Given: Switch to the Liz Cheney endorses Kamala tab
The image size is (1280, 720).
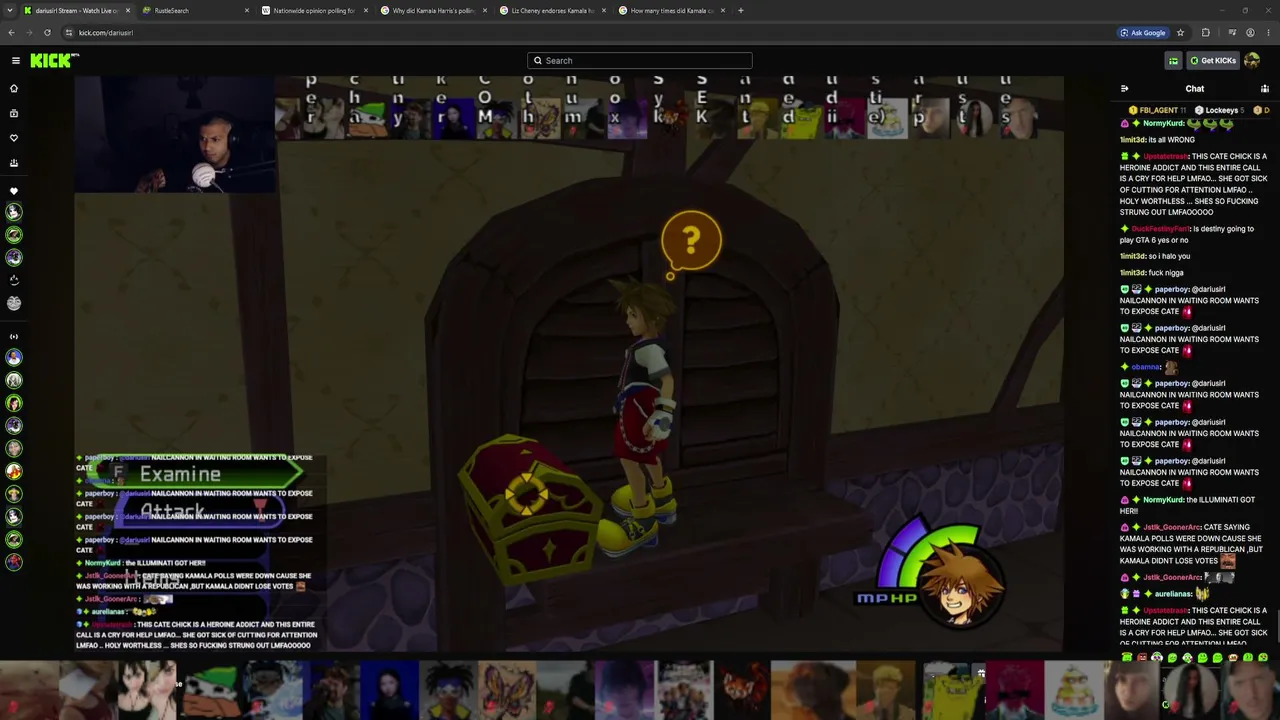Looking at the screenshot, I should click(x=552, y=11).
